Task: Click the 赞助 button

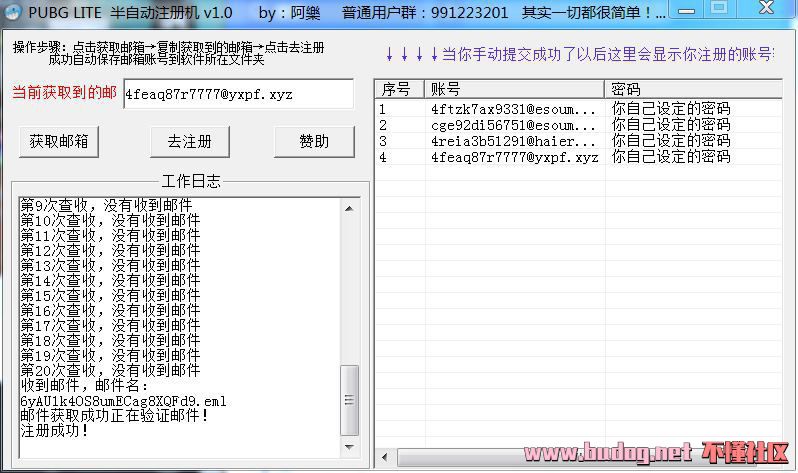Action: (x=314, y=142)
